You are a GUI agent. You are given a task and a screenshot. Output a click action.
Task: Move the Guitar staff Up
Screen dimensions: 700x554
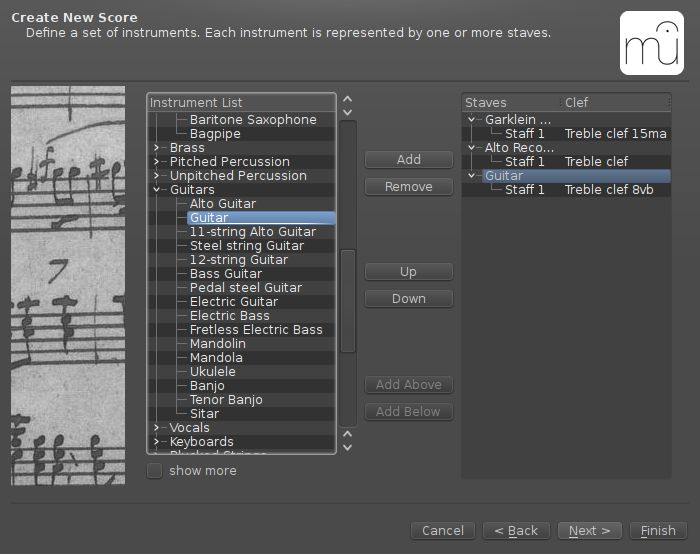409,272
